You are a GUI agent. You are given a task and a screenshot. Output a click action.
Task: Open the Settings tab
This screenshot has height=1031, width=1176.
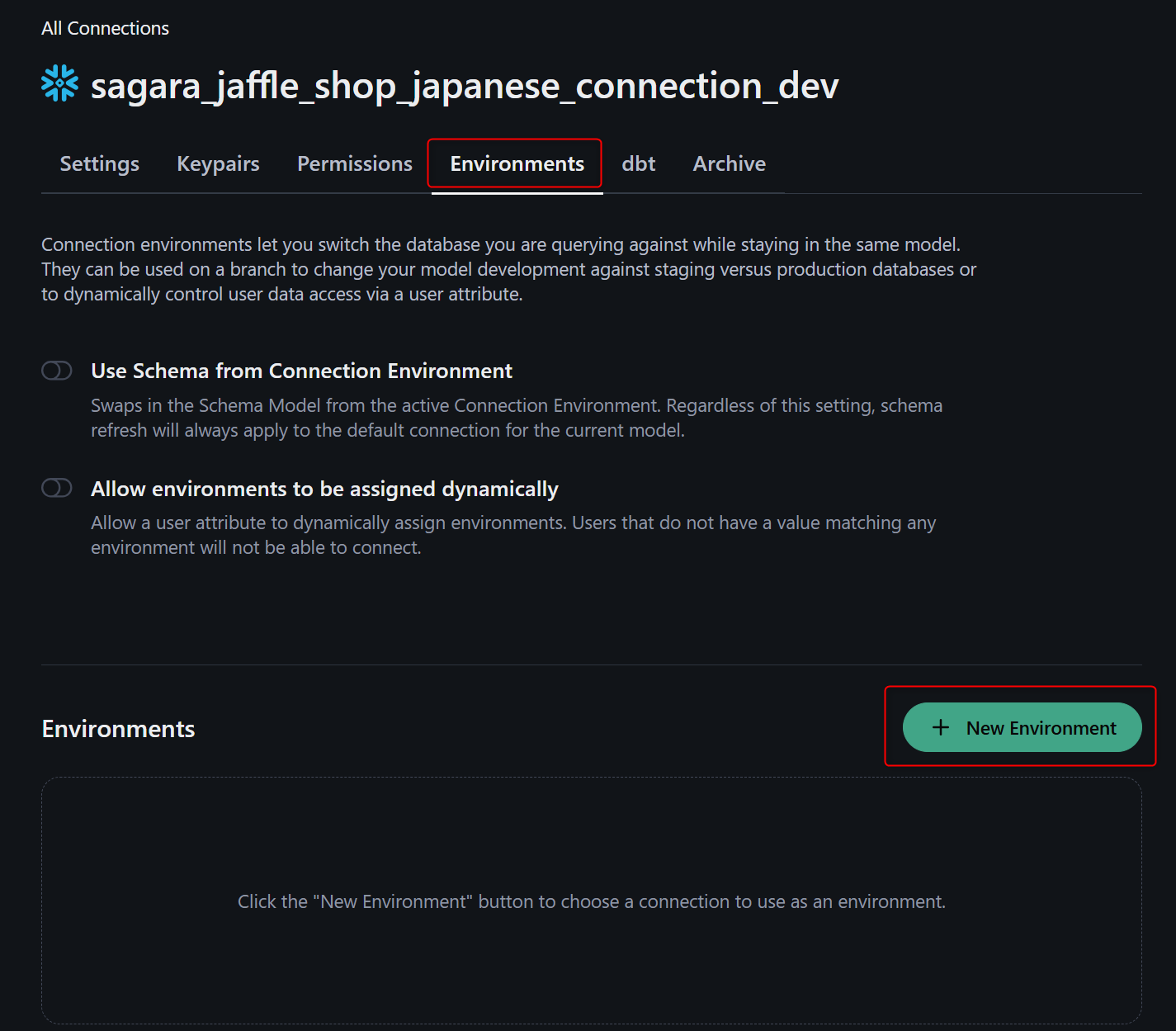99,163
